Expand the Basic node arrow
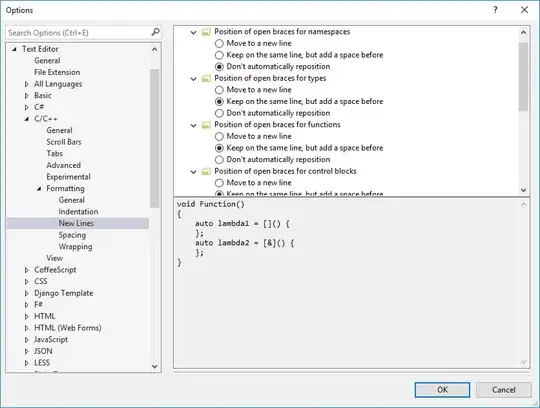 pos(27,96)
